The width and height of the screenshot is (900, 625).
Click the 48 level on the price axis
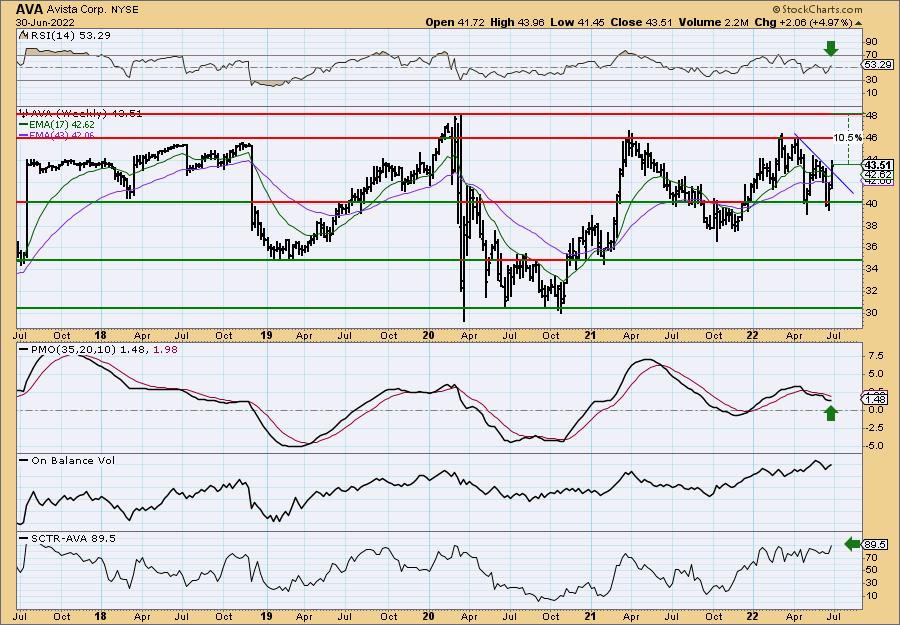pyautogui.click(x=871, y=115)
